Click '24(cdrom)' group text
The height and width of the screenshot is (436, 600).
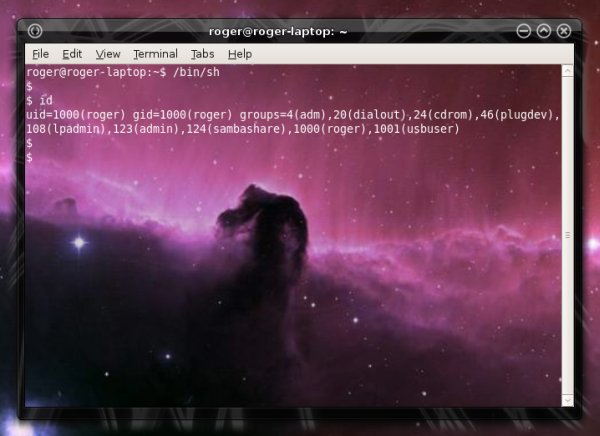[443, 115]
